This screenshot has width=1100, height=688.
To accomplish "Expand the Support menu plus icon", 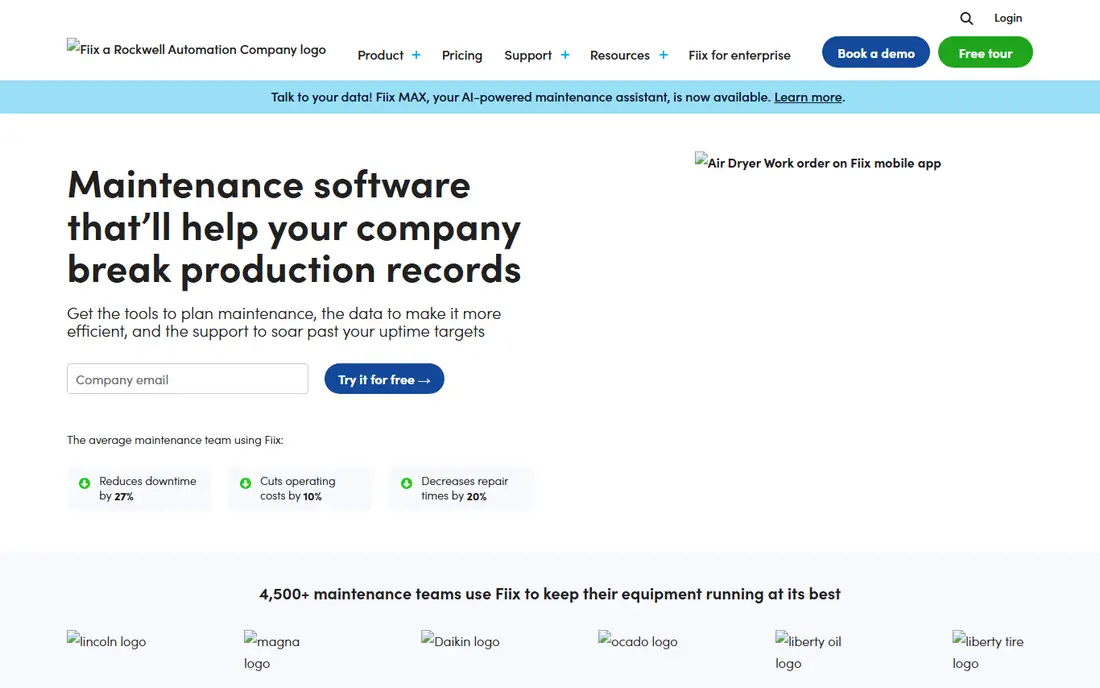I will tap(565, 55).
